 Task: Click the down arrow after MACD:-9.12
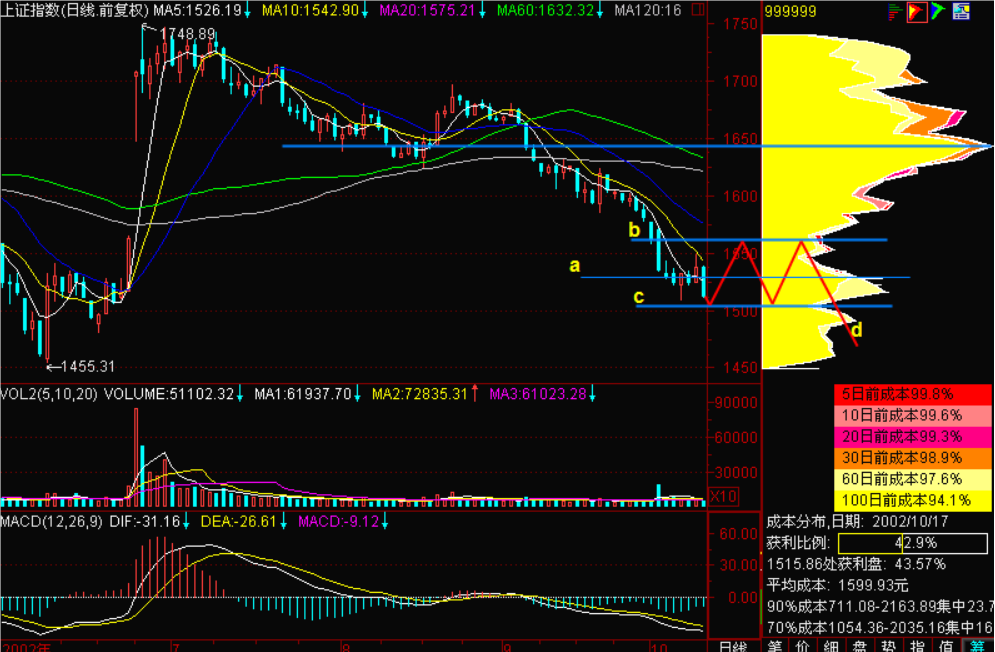click(384, 521)
